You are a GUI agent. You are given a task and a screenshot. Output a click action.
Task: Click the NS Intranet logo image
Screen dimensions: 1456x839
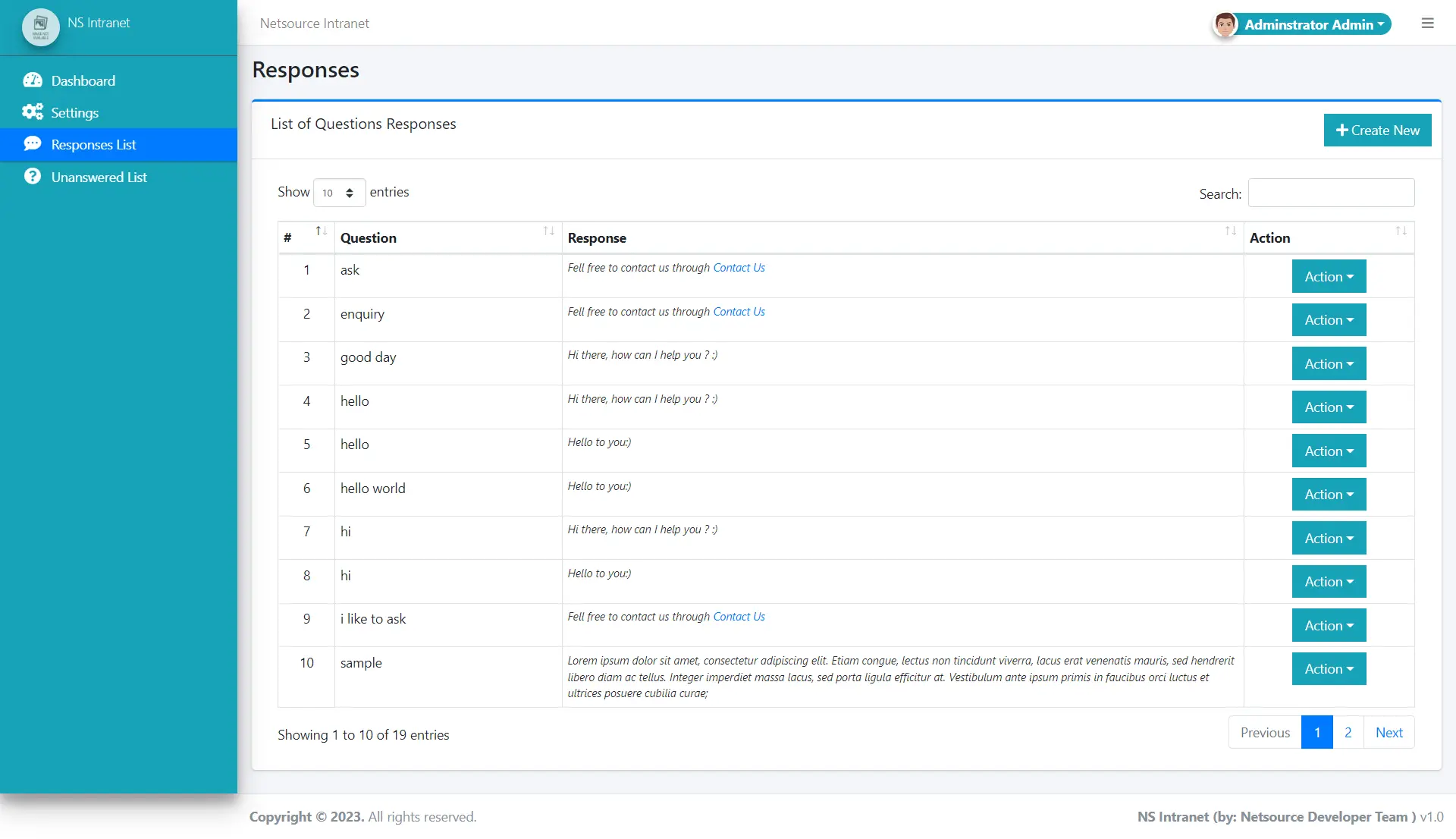tap(41, 26)
